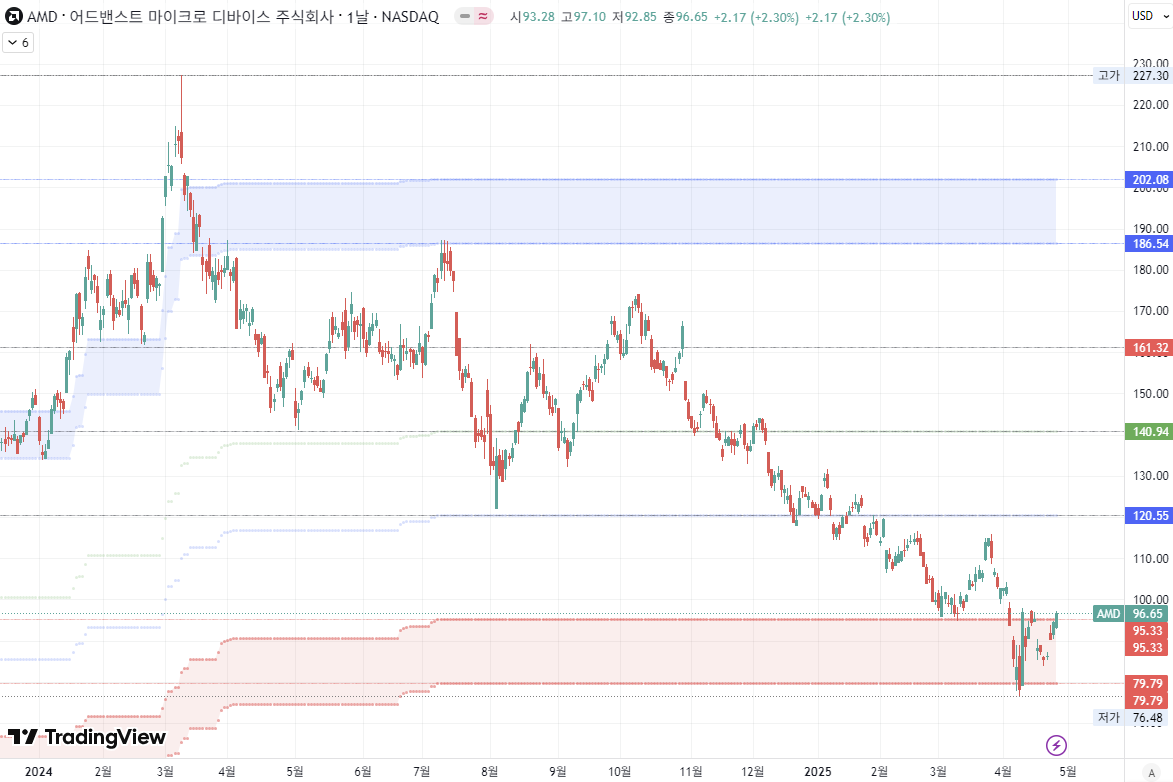Click the 7월 label on time axis
This screenshot has width=1173, height=782.
click(x=421, y=772)
